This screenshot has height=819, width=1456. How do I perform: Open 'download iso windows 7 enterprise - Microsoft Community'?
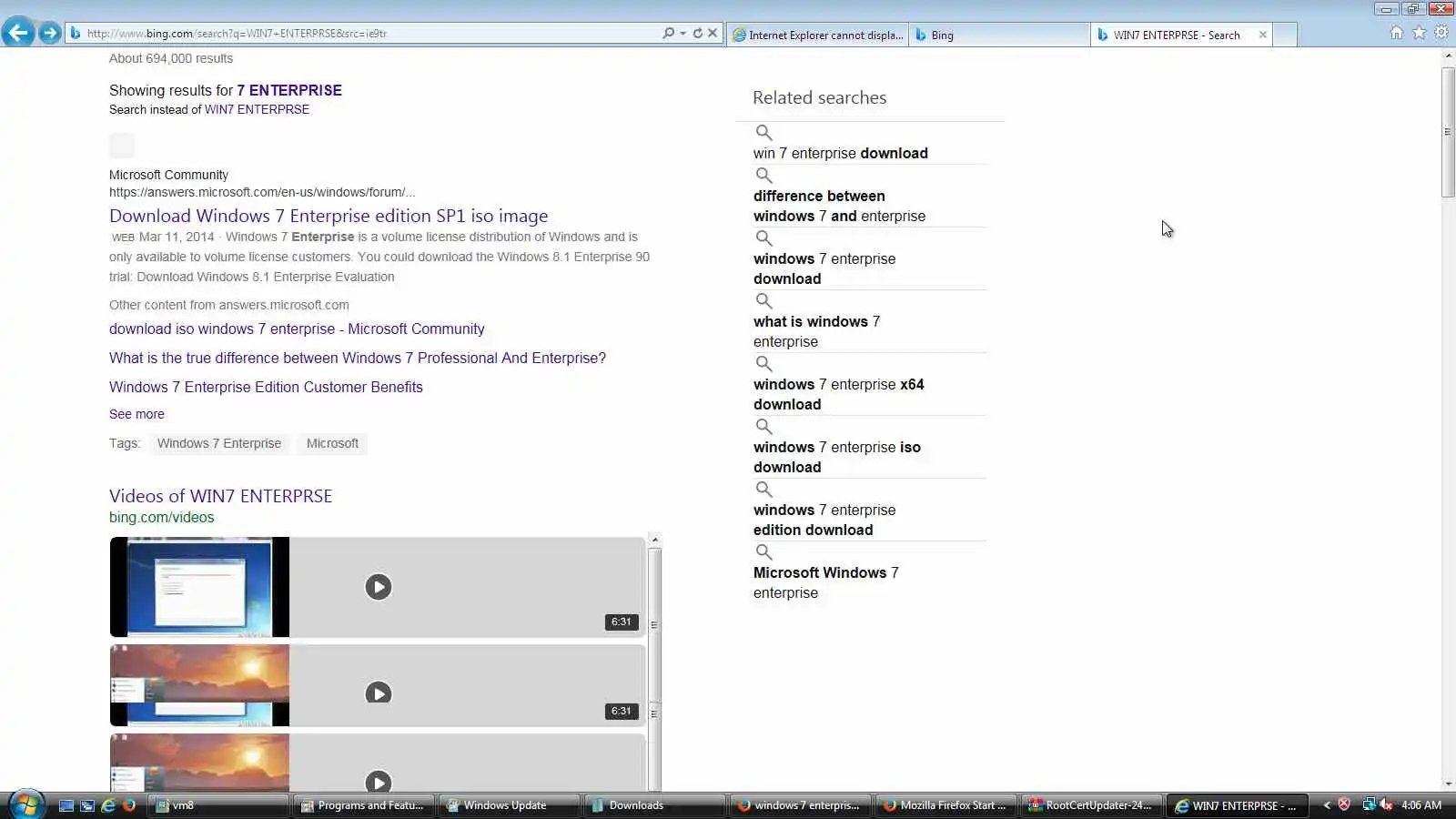[x=297, y=329]
